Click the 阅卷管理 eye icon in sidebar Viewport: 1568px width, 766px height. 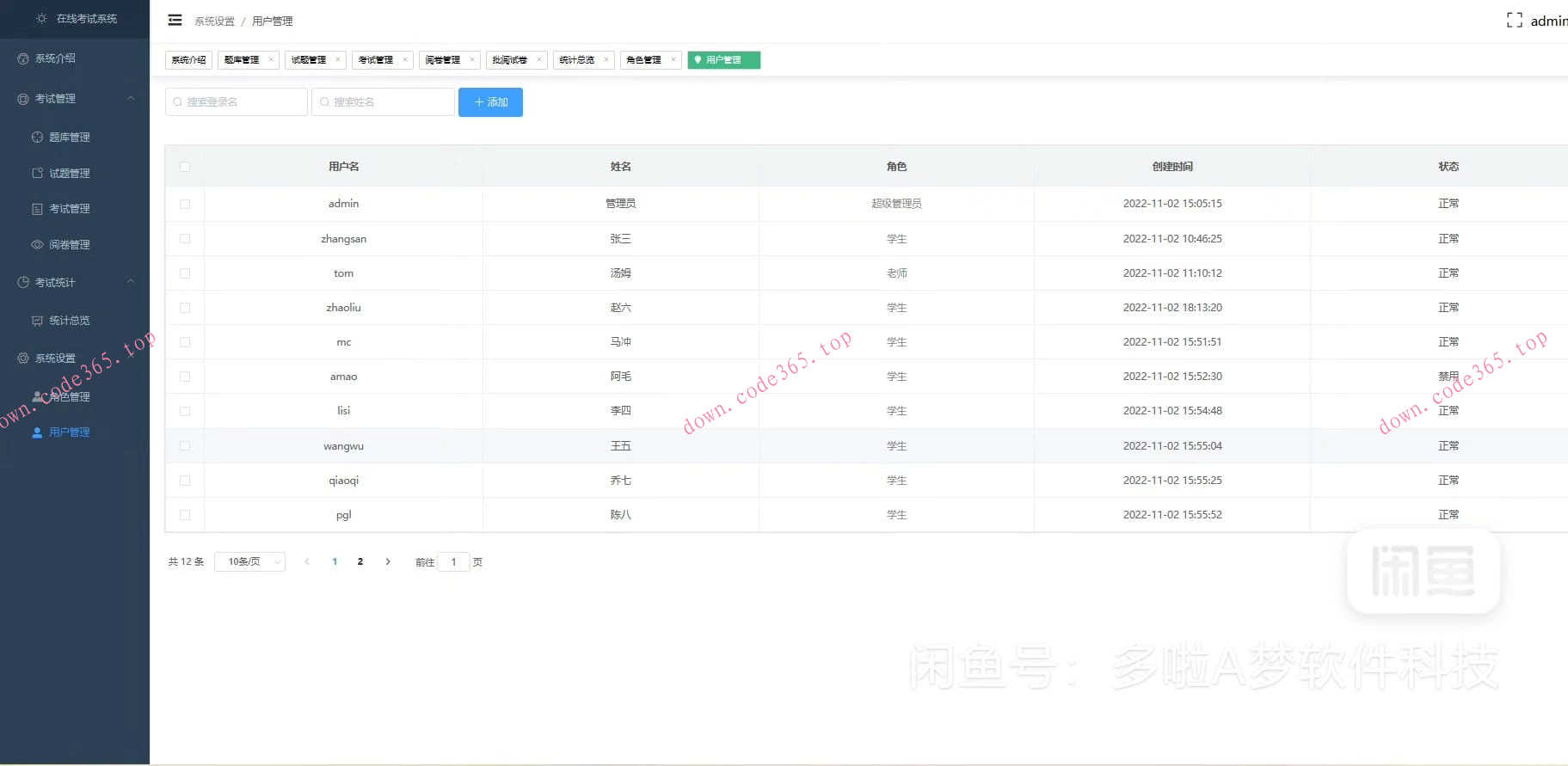(x=38, y=245)
